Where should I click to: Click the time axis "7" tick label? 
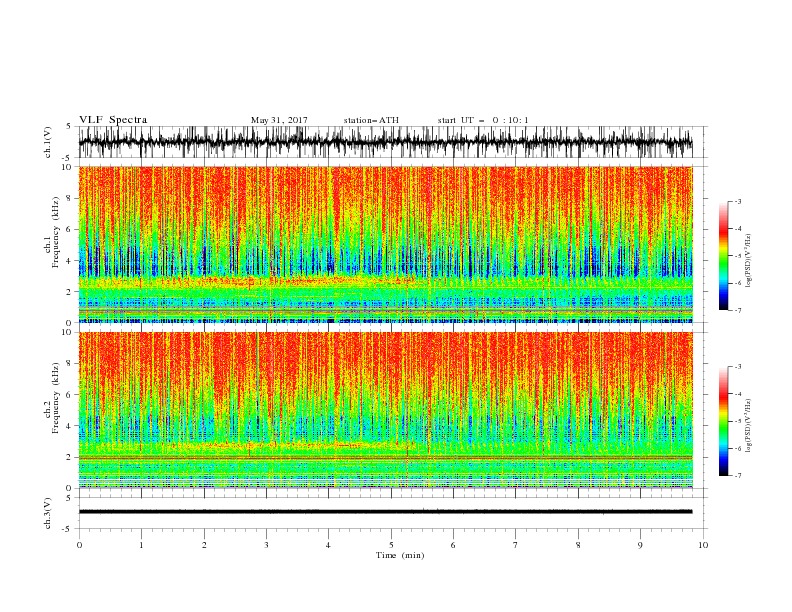pyautogui.click(x=516, y=545)
